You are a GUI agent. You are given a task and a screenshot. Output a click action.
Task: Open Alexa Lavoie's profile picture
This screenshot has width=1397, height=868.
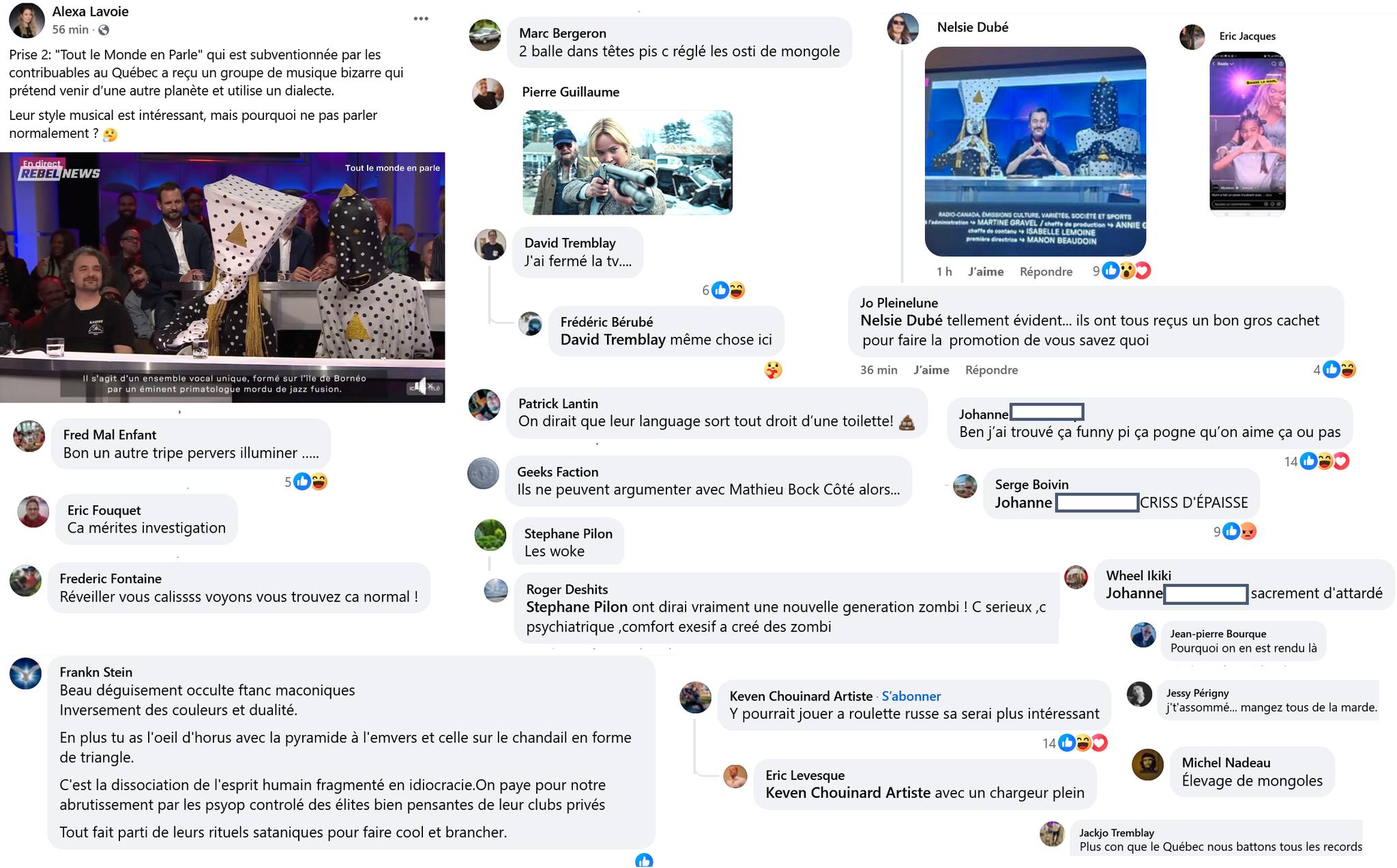(27, 20)
